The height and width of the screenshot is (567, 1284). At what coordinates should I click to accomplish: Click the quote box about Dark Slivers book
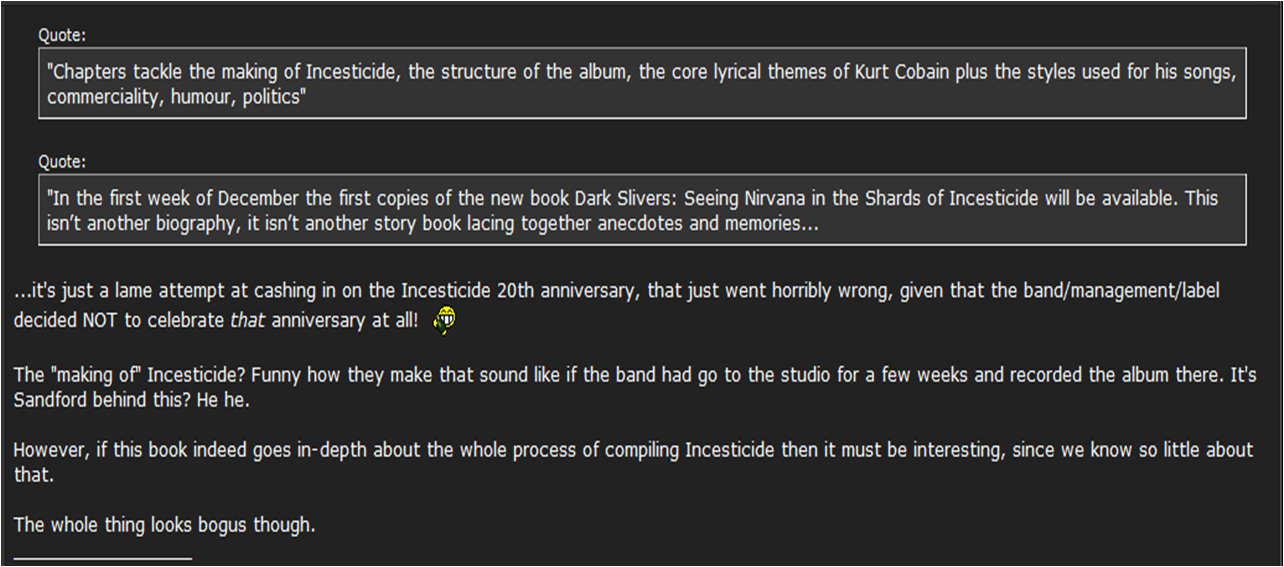click(x=642, y=210)
